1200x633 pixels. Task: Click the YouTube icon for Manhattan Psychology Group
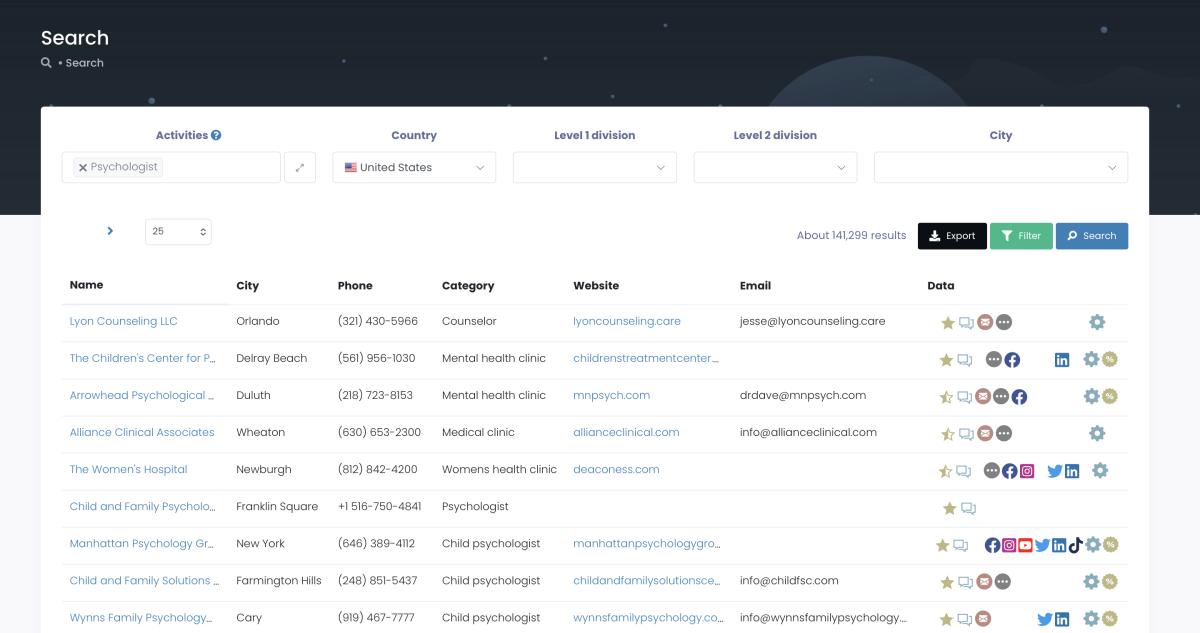(x=1025, y=543)
